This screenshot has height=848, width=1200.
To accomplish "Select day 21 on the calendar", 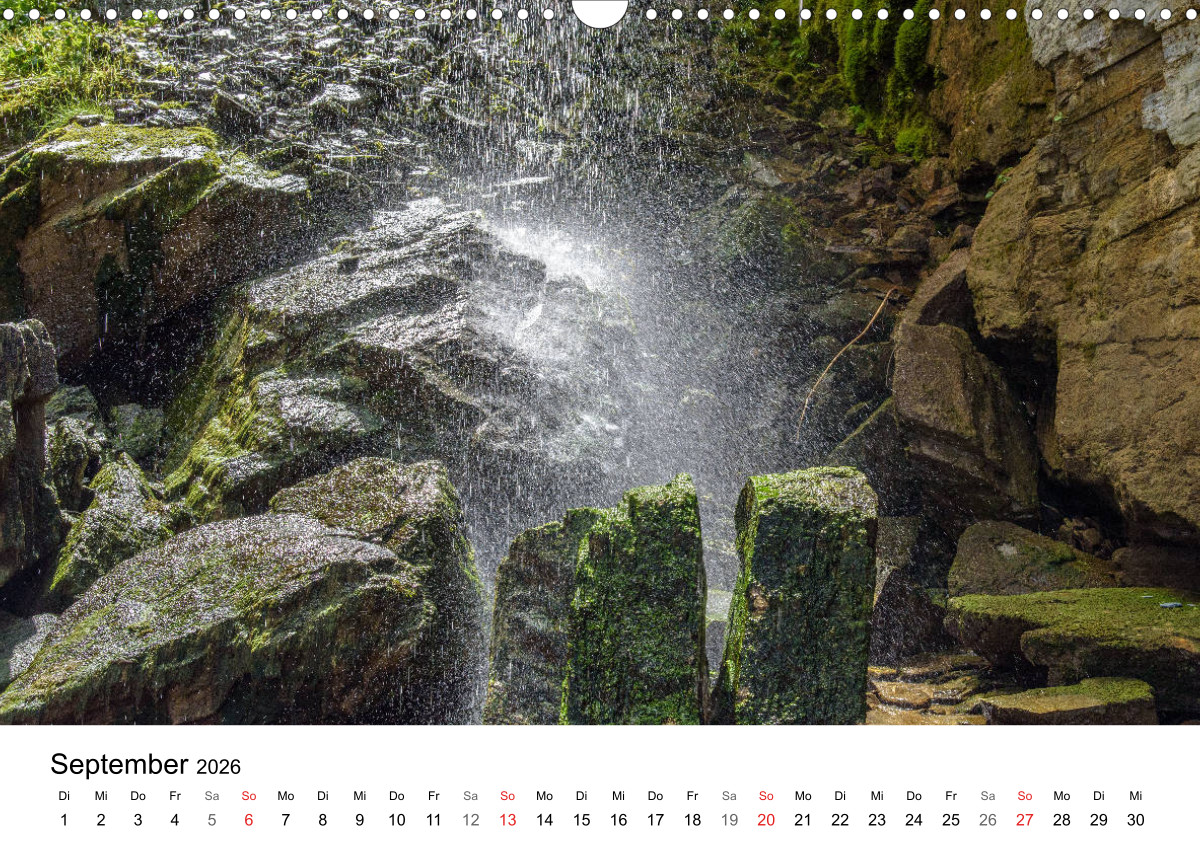I will [803, 820].
